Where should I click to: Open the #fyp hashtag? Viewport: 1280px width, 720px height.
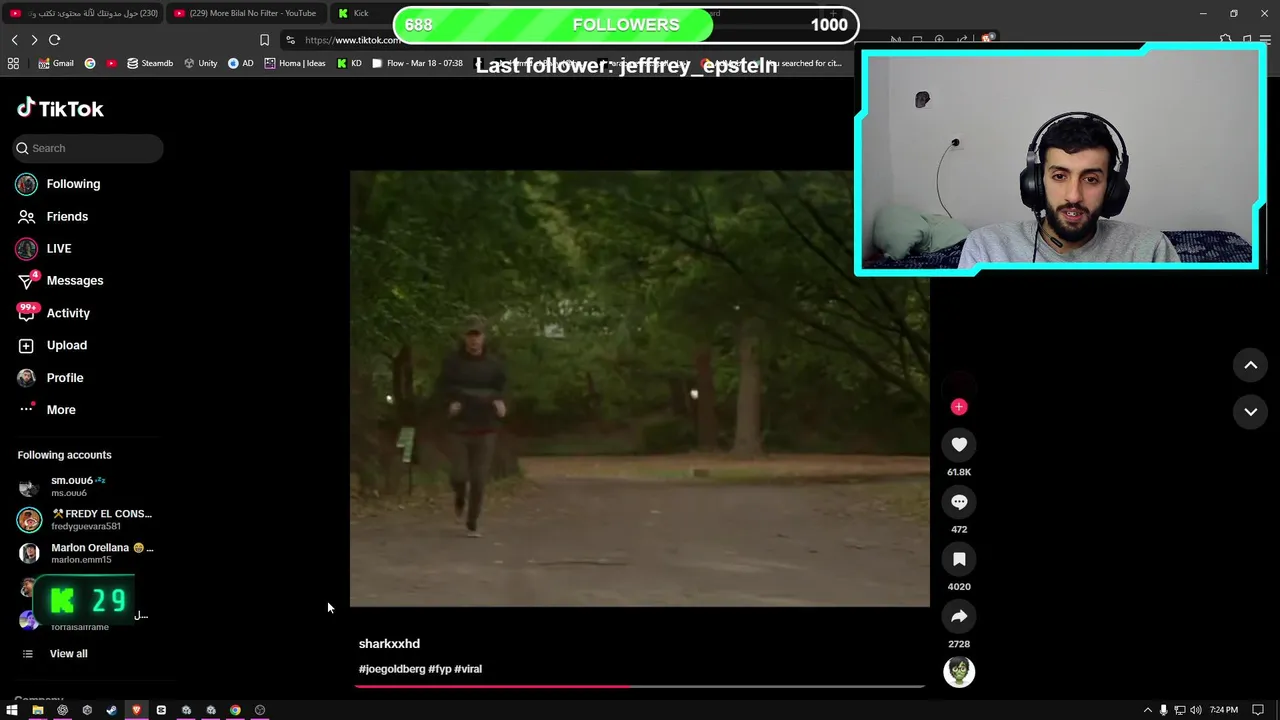[440, 669]
